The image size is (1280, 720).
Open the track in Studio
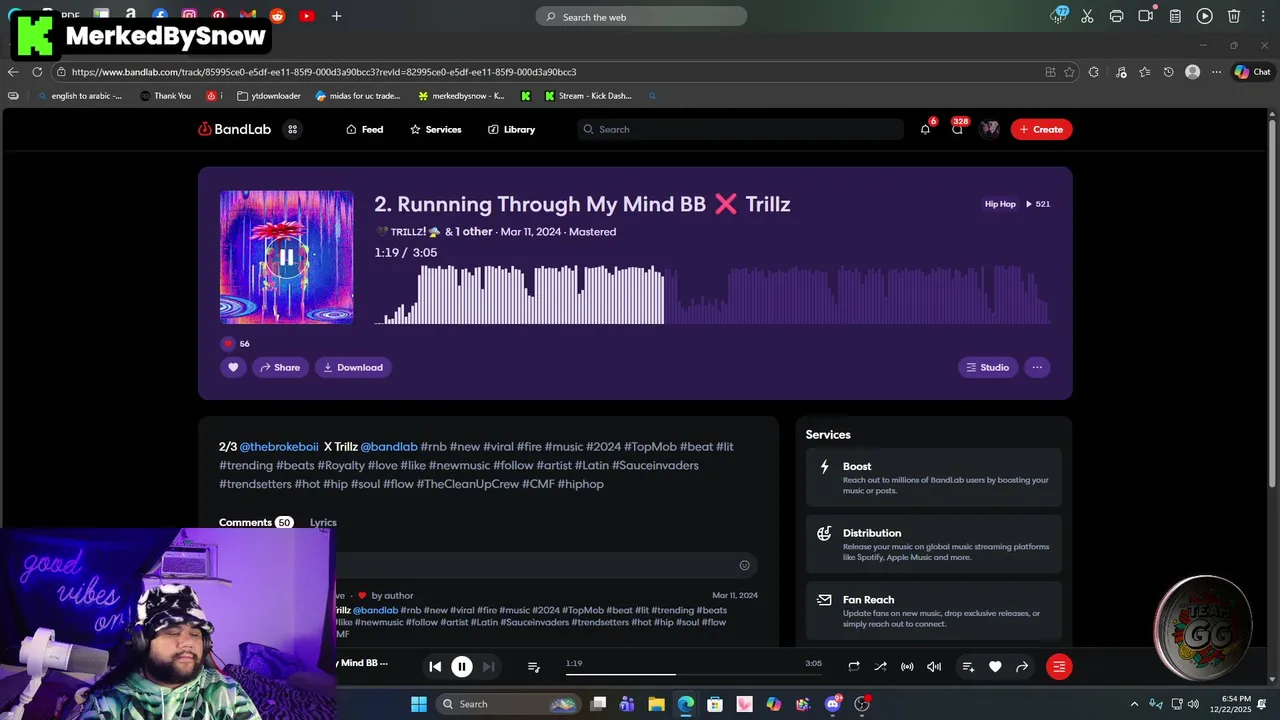(988, 367)
